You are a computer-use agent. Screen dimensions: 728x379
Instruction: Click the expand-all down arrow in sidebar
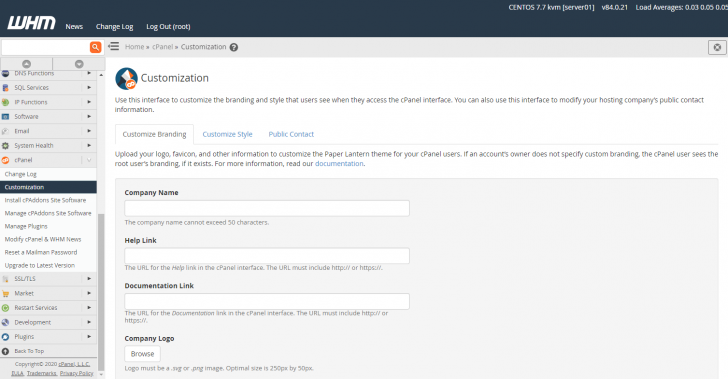(x=79, y=64)
